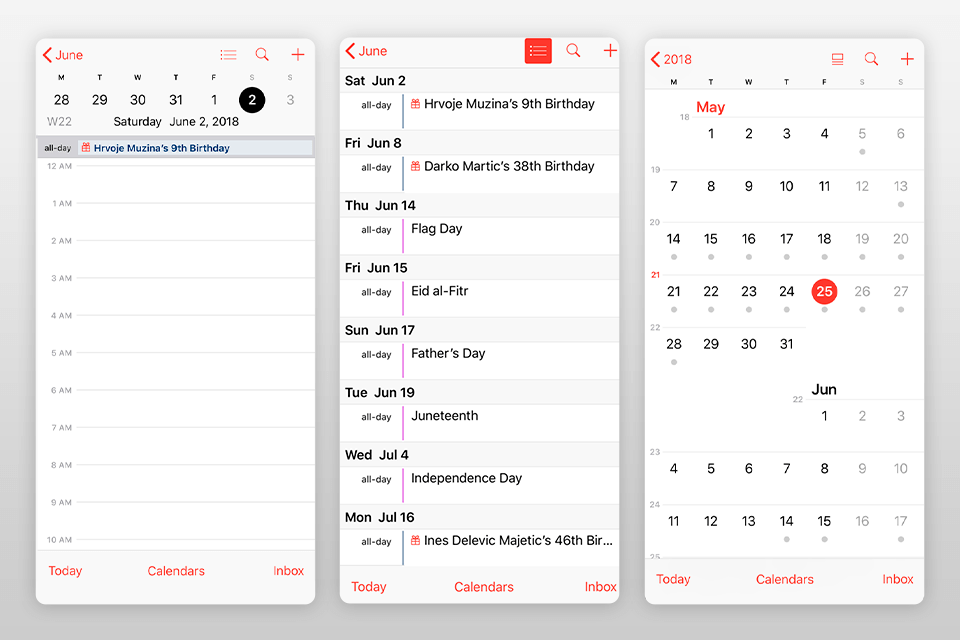Screen dimensions: 960x640
Task: Toggle the highlighted list view mode off
Action: point(538,51)
